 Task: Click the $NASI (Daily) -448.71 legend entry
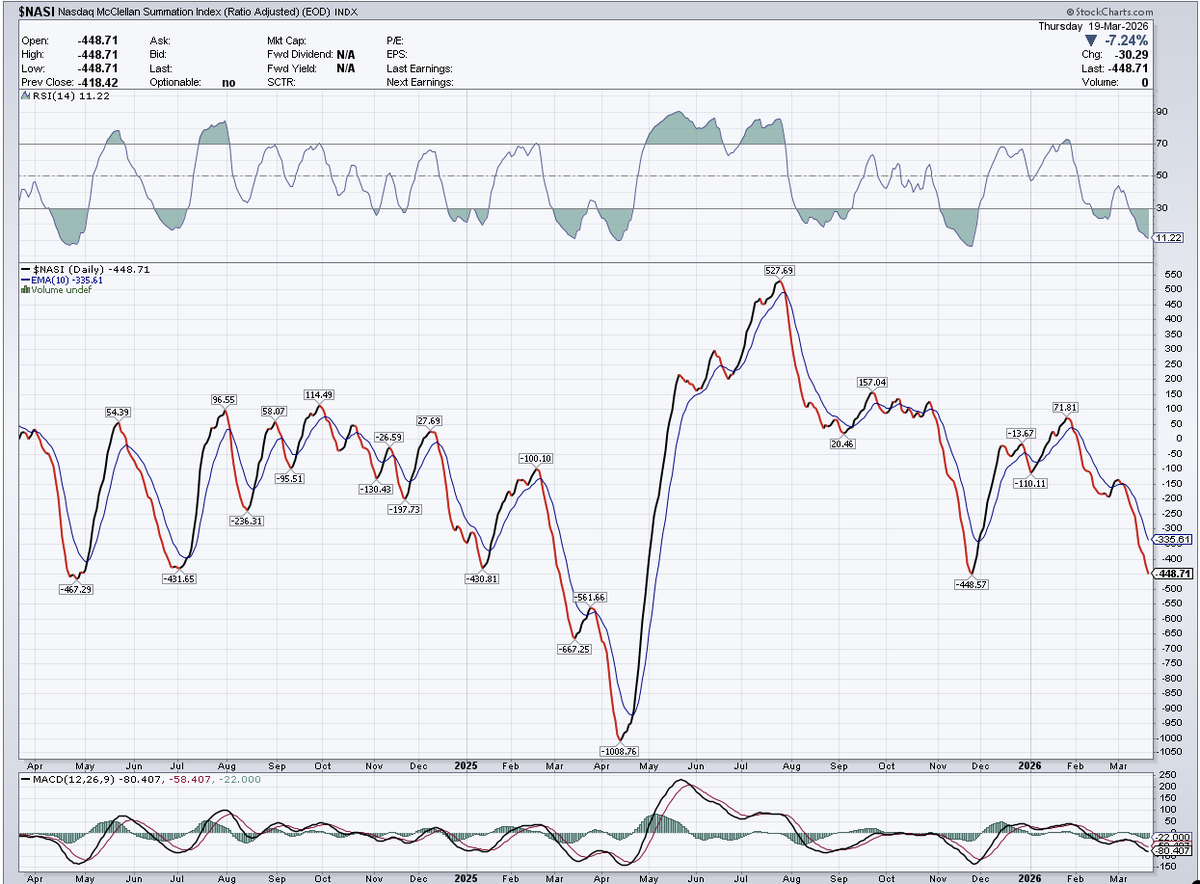[85, 270]
